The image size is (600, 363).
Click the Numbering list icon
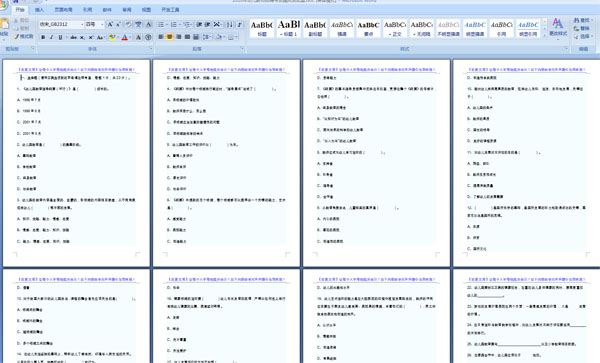(x=174, y=24)
